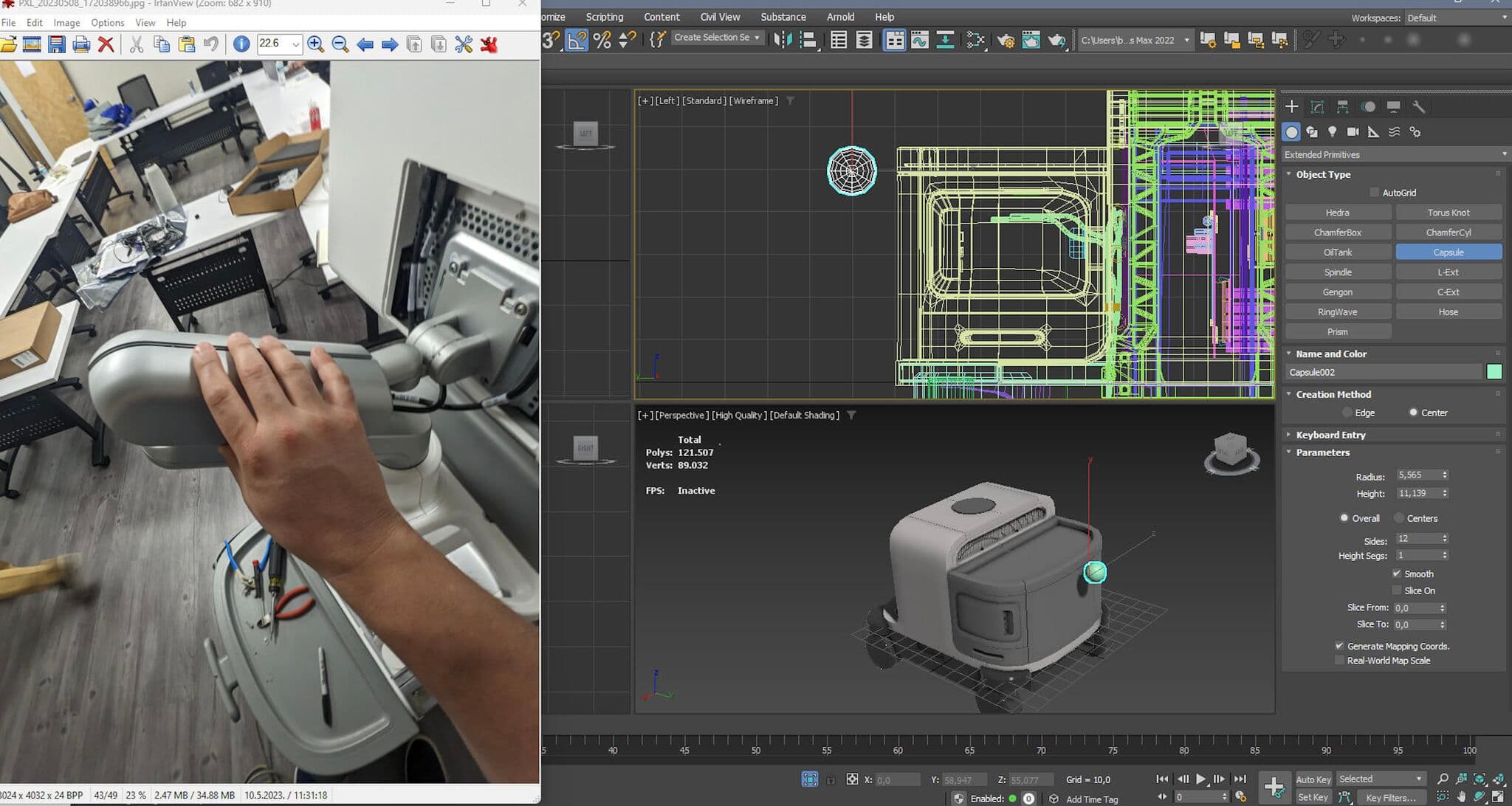This screenshot has height=806, width=1512.
Task: Open the Extended Primitives dropdown
Action: pyautogui.click(x=1394, y=154)
